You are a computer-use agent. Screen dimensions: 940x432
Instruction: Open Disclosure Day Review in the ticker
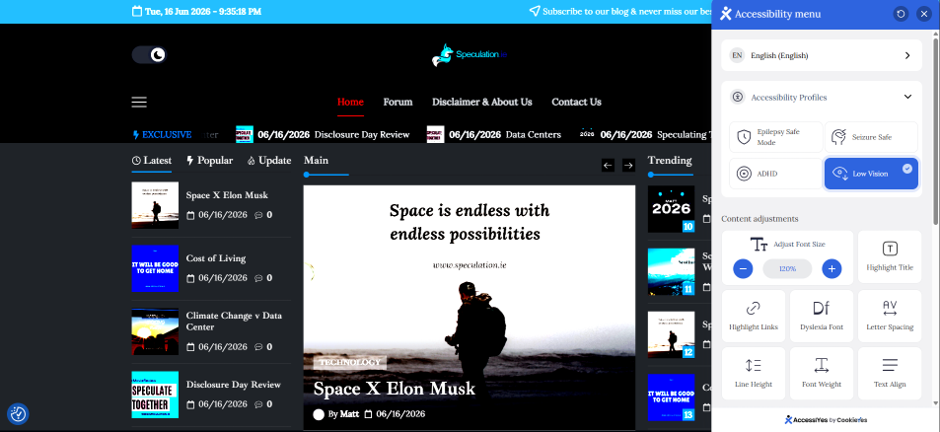point(362,135)
